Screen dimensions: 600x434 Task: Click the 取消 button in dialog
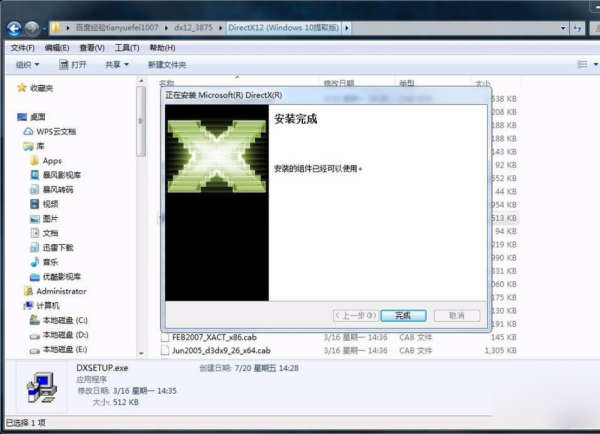tap(457, 315)
